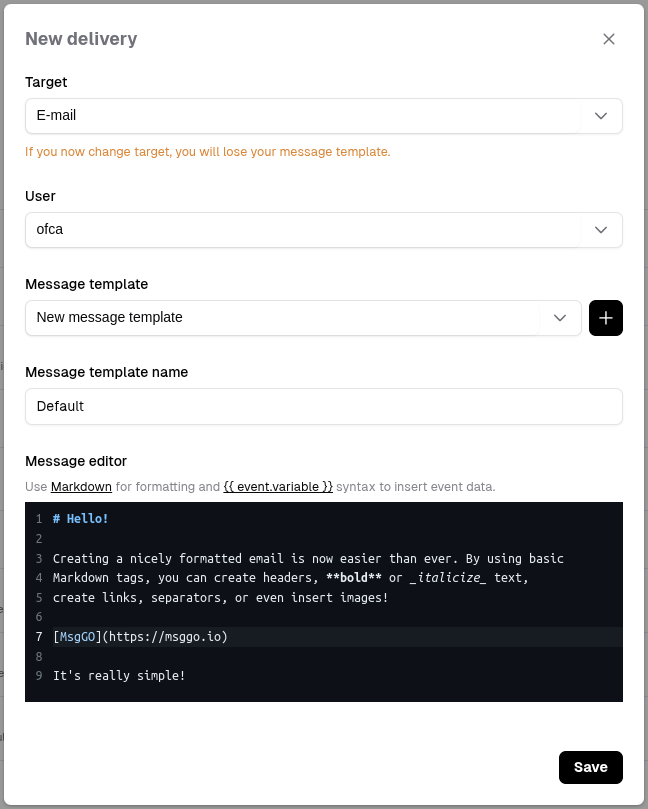Click the 'create links, separators' editor line

220,598
